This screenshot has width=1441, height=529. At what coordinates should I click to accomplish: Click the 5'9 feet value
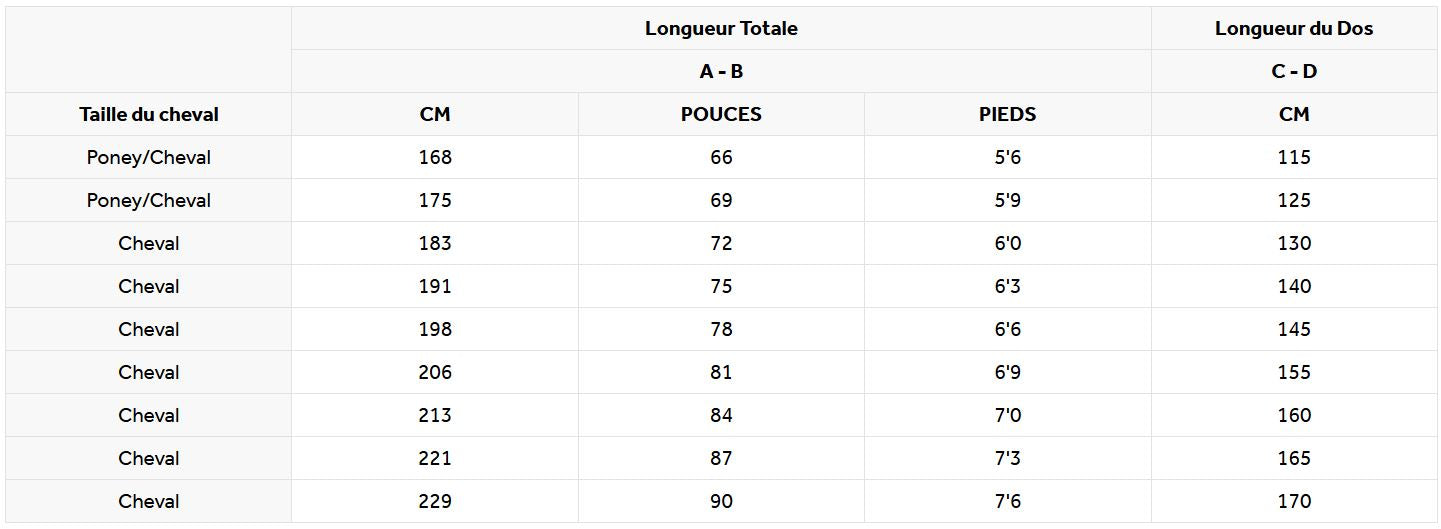pyautogui.click(x=1007, y=200)
